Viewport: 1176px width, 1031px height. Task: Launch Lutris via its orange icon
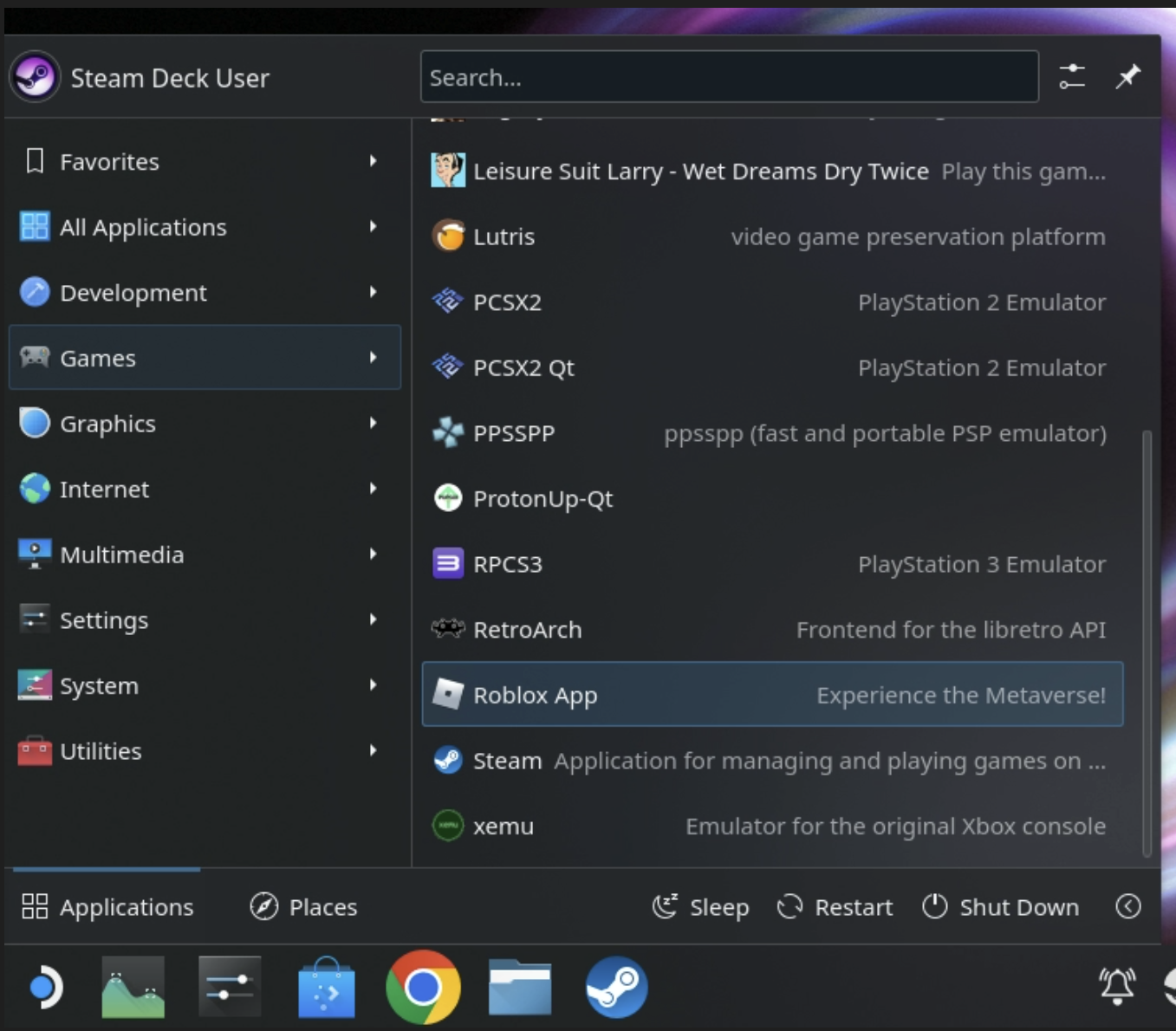pyautogui.click(x=448, y=236)
